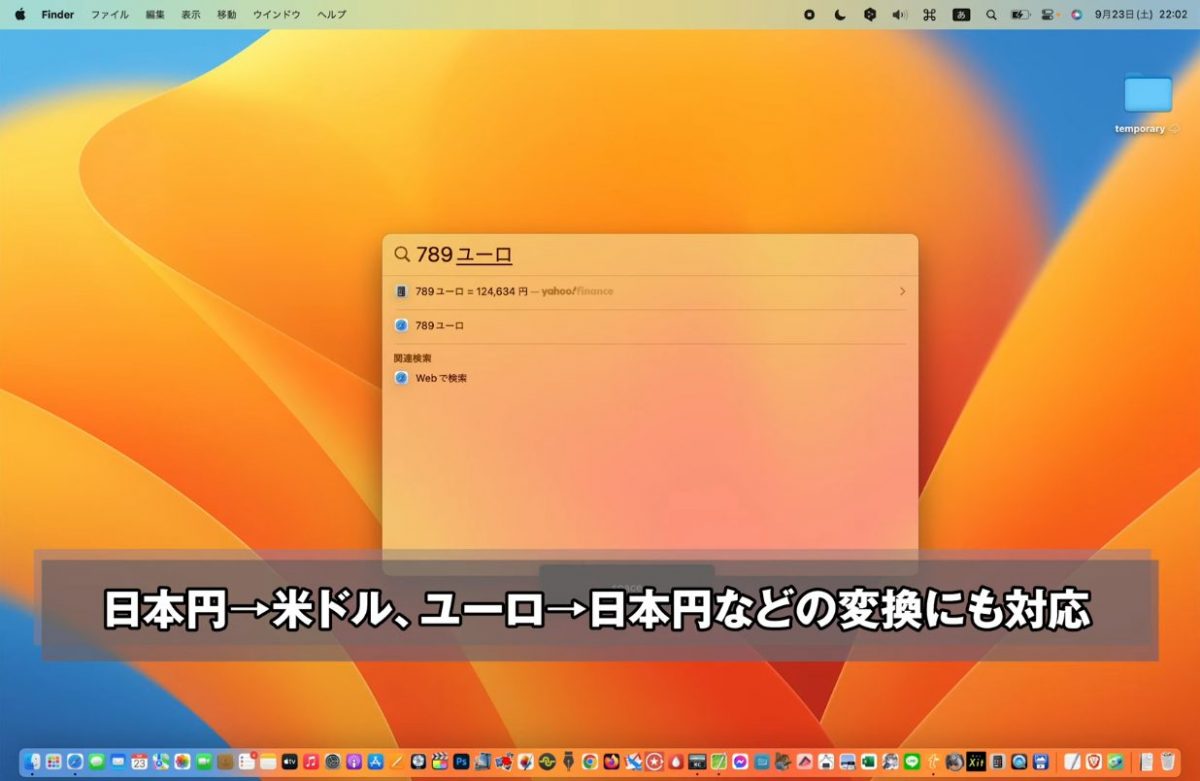Open the Finder icon in the Dock

tap(32, 762)
